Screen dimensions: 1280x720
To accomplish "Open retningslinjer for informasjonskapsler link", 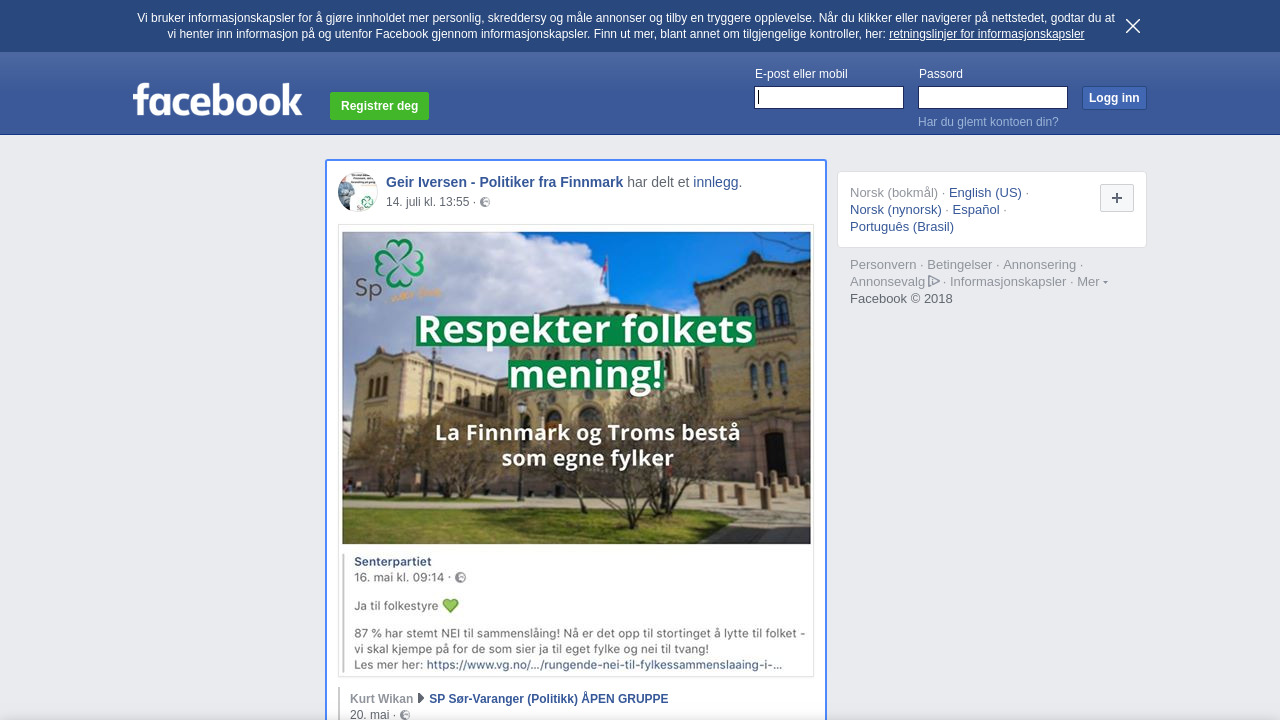I will [x=986, y=34].
